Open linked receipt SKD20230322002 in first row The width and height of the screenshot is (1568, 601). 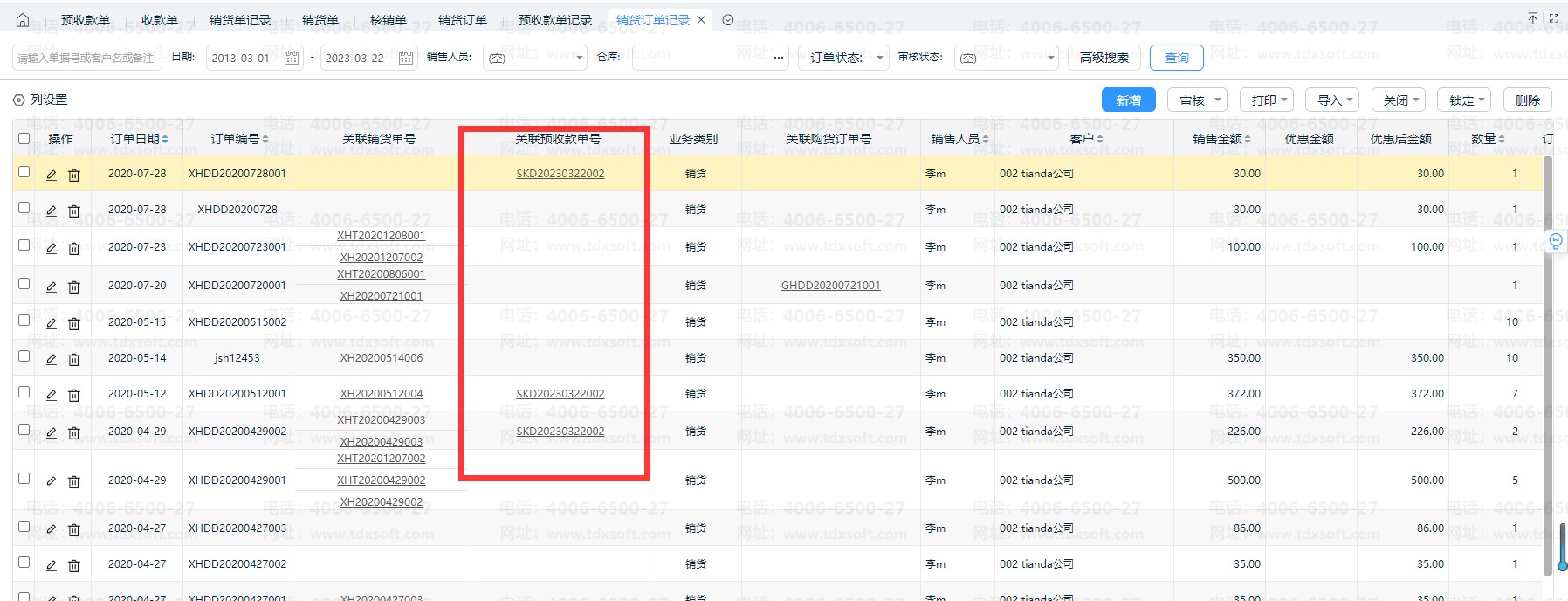560,174
